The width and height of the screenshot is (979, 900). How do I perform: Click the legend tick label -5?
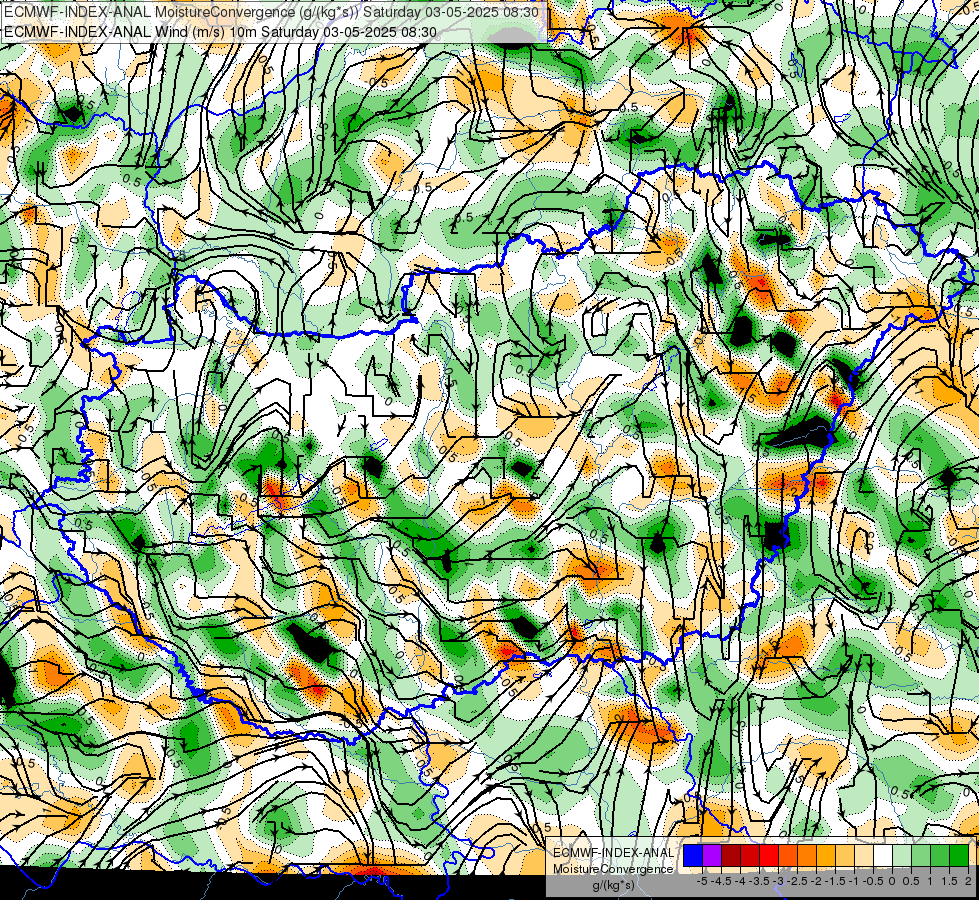coord(702,881)
